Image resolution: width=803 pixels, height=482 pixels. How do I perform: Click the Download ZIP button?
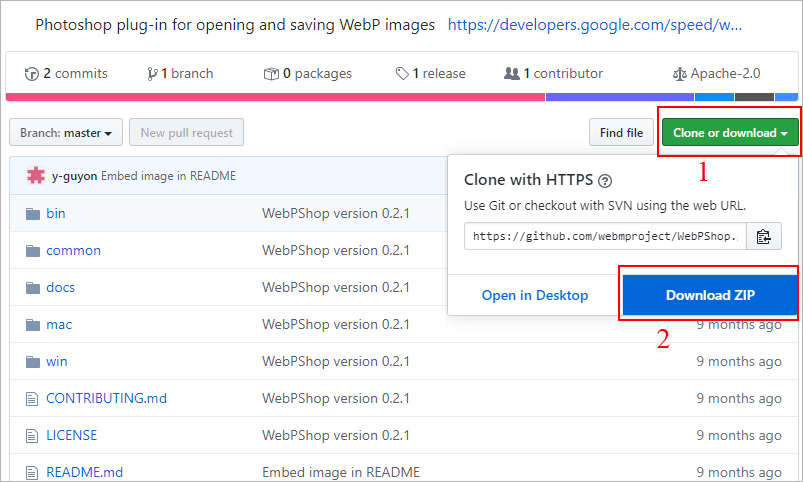710,295
